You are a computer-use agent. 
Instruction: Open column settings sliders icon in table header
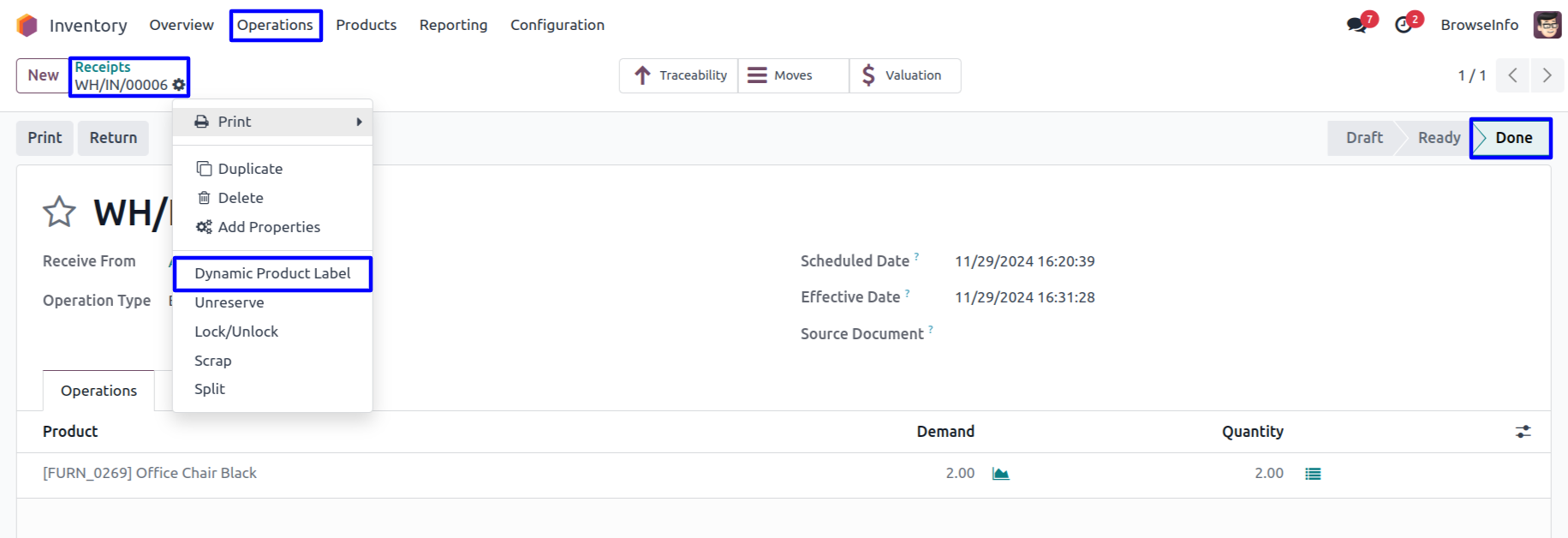pyautogui.click(x=1523, y=432)
